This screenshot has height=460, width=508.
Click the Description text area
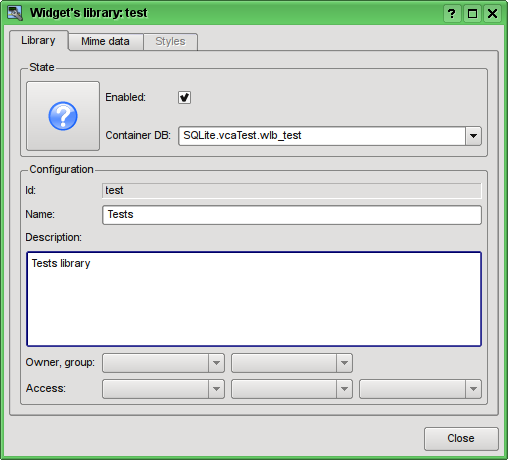[254, 299]
